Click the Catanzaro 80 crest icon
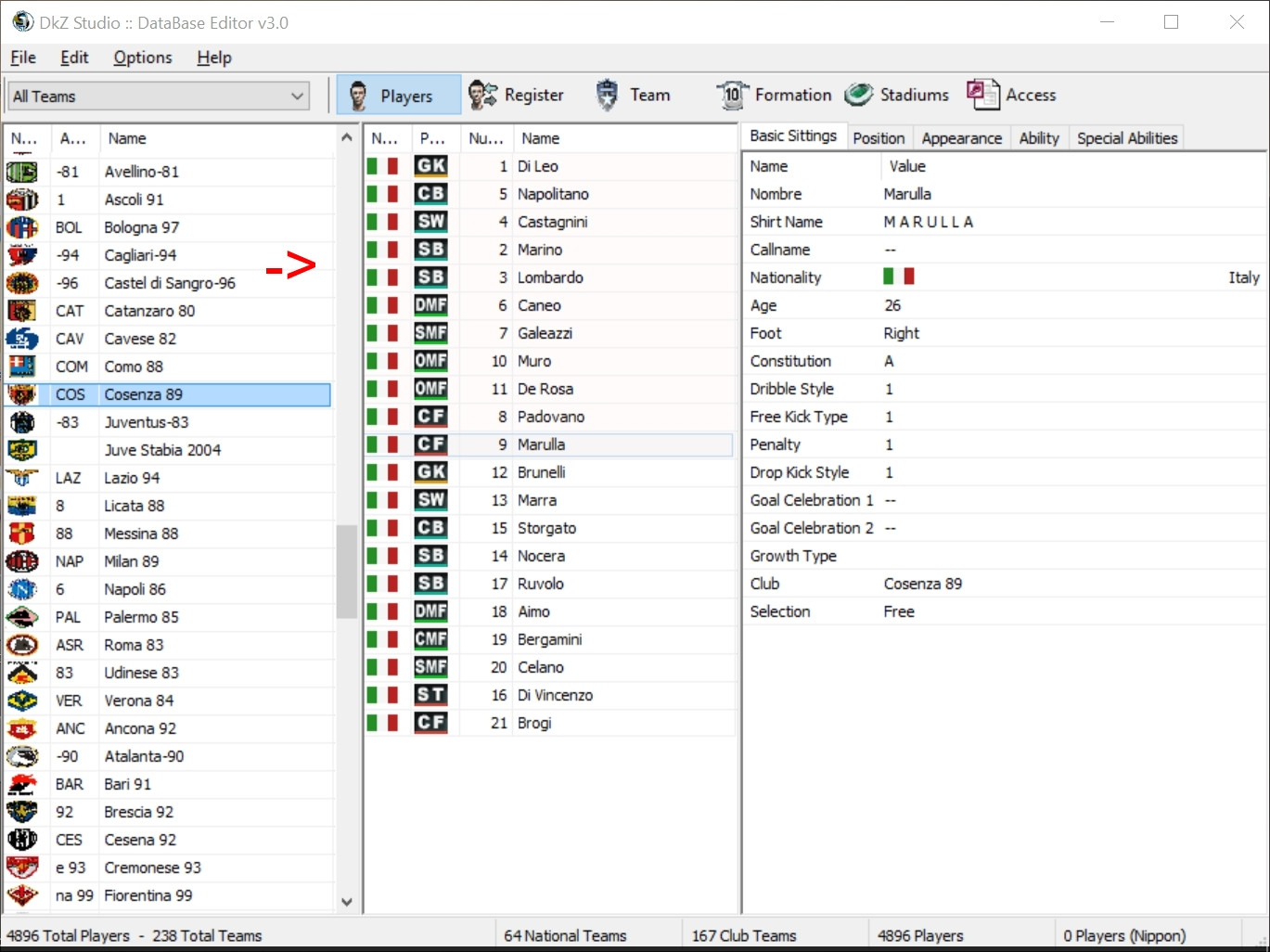Image resolution: width=1270 pixels, height=952 pixels. tap(22, 311)
